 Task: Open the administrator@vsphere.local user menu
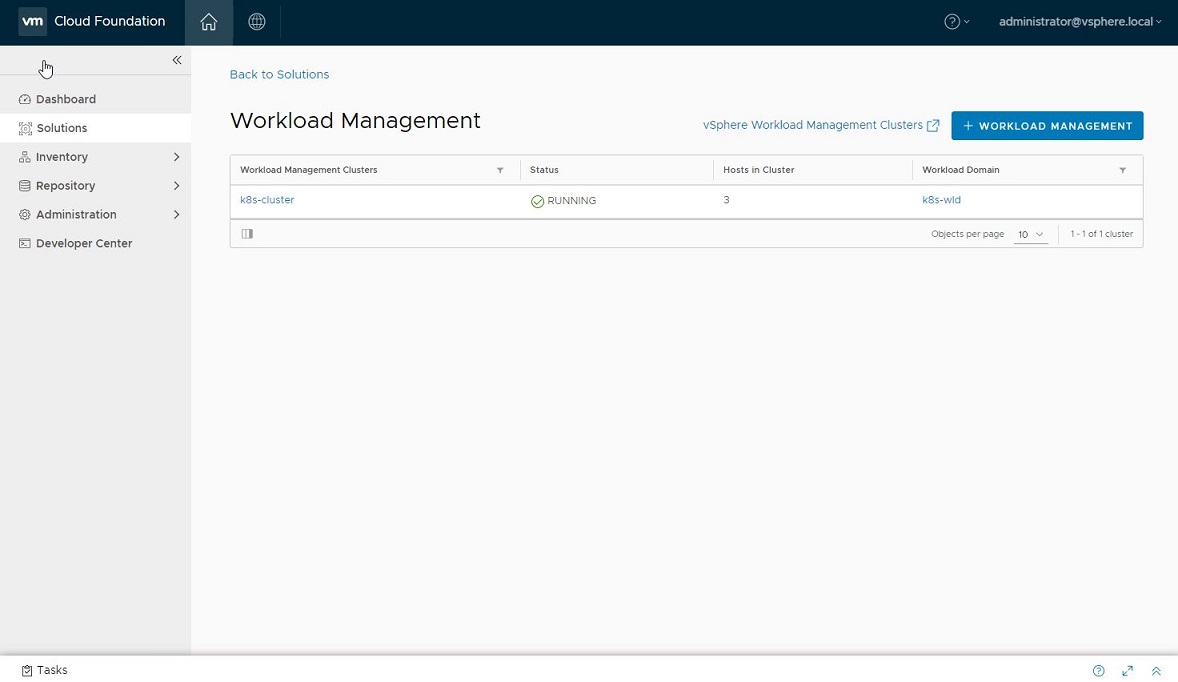pos(1080,22)
